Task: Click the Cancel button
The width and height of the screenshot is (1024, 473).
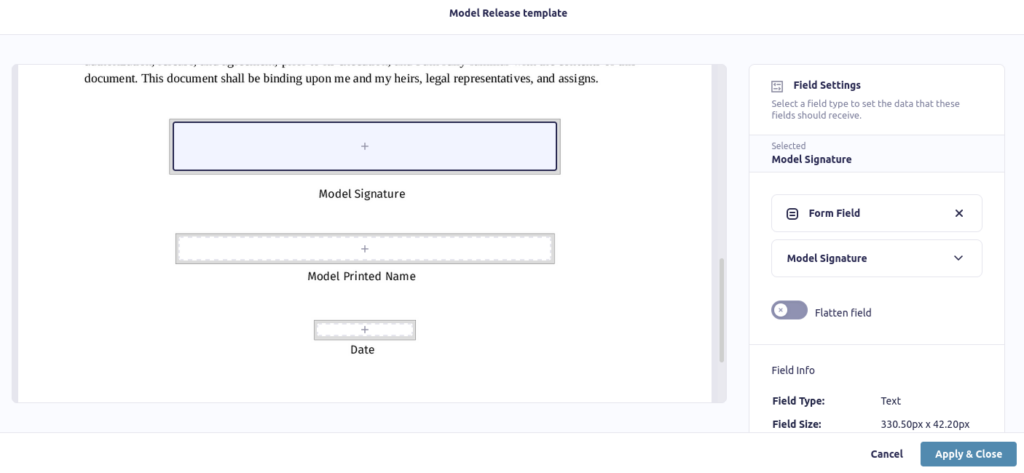Action: (x=887, y=454)
